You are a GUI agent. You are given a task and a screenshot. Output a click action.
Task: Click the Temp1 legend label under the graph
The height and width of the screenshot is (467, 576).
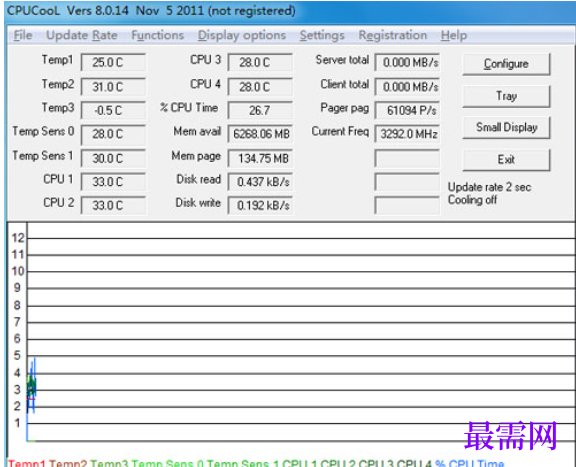tap(27, 463)
